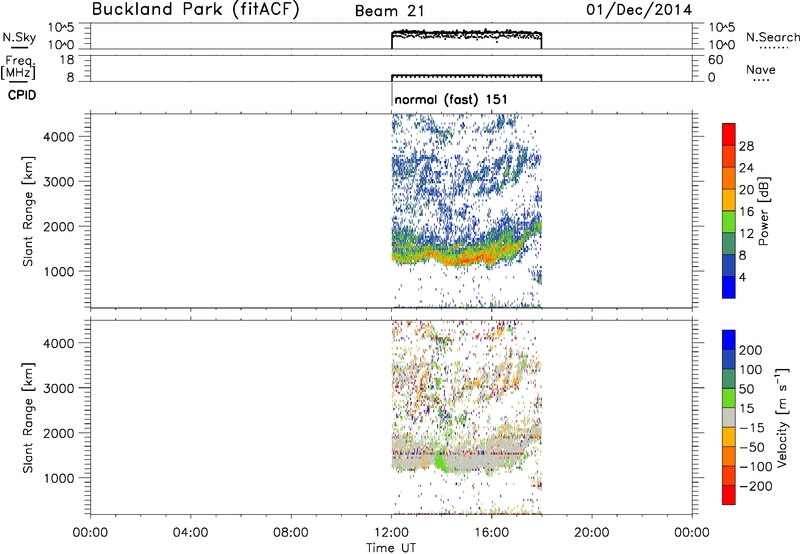Screen dimensions: 800x554
Task: Click the 4 value on Power colorbar
Action: [x=742, y=278]
